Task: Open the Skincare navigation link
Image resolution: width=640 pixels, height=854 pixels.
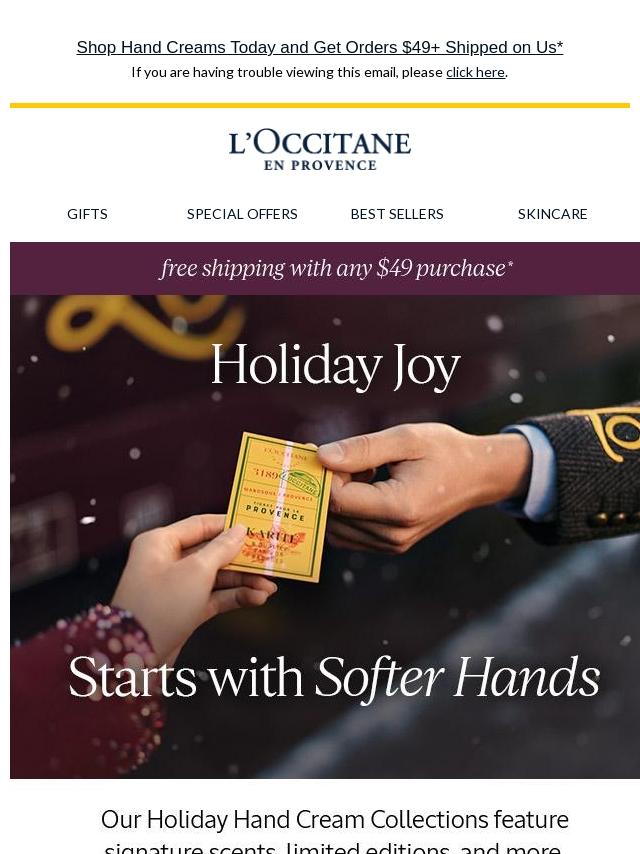Action: [552, 214]
